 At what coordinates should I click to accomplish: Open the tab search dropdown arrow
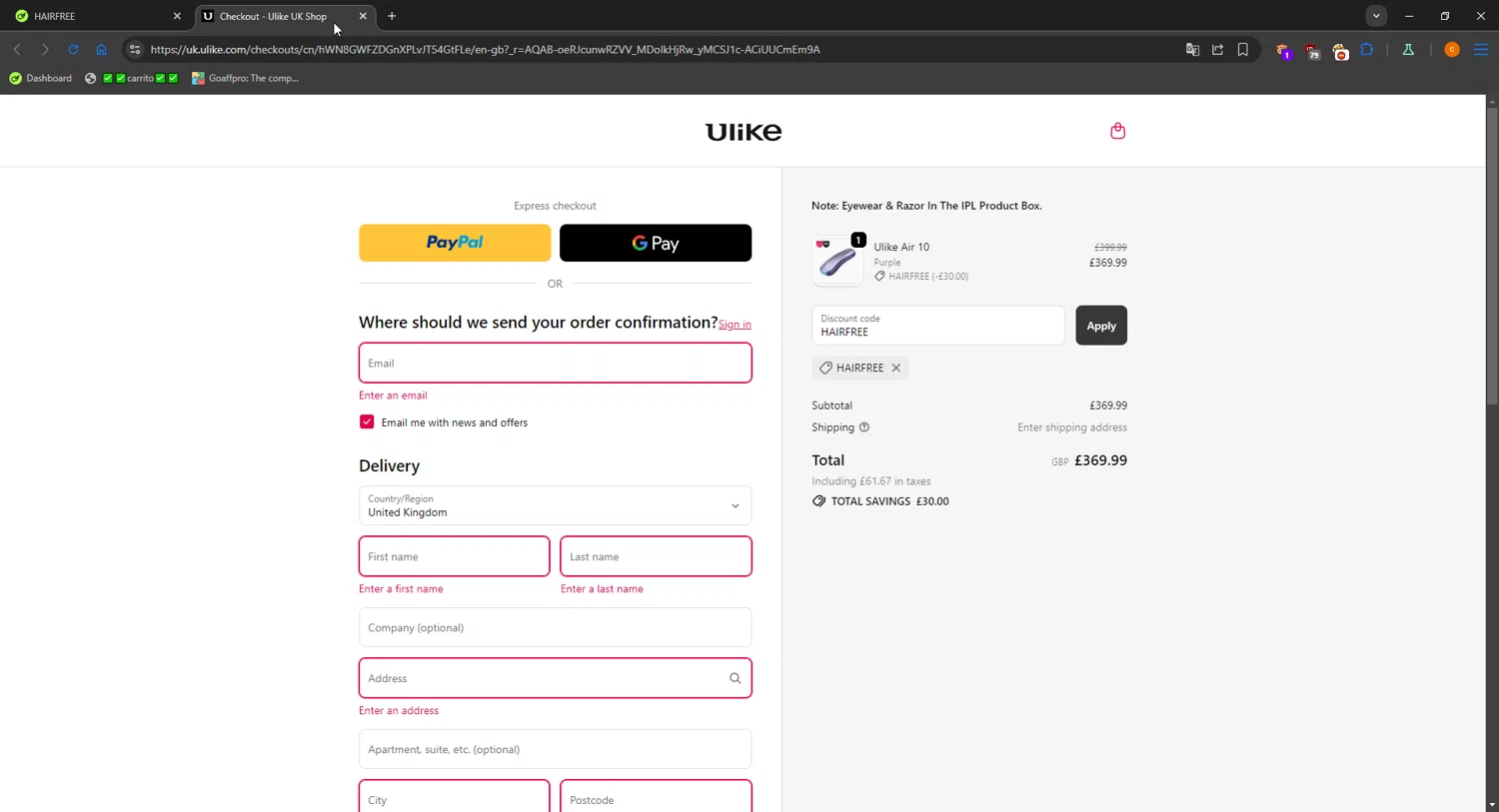1376,16
